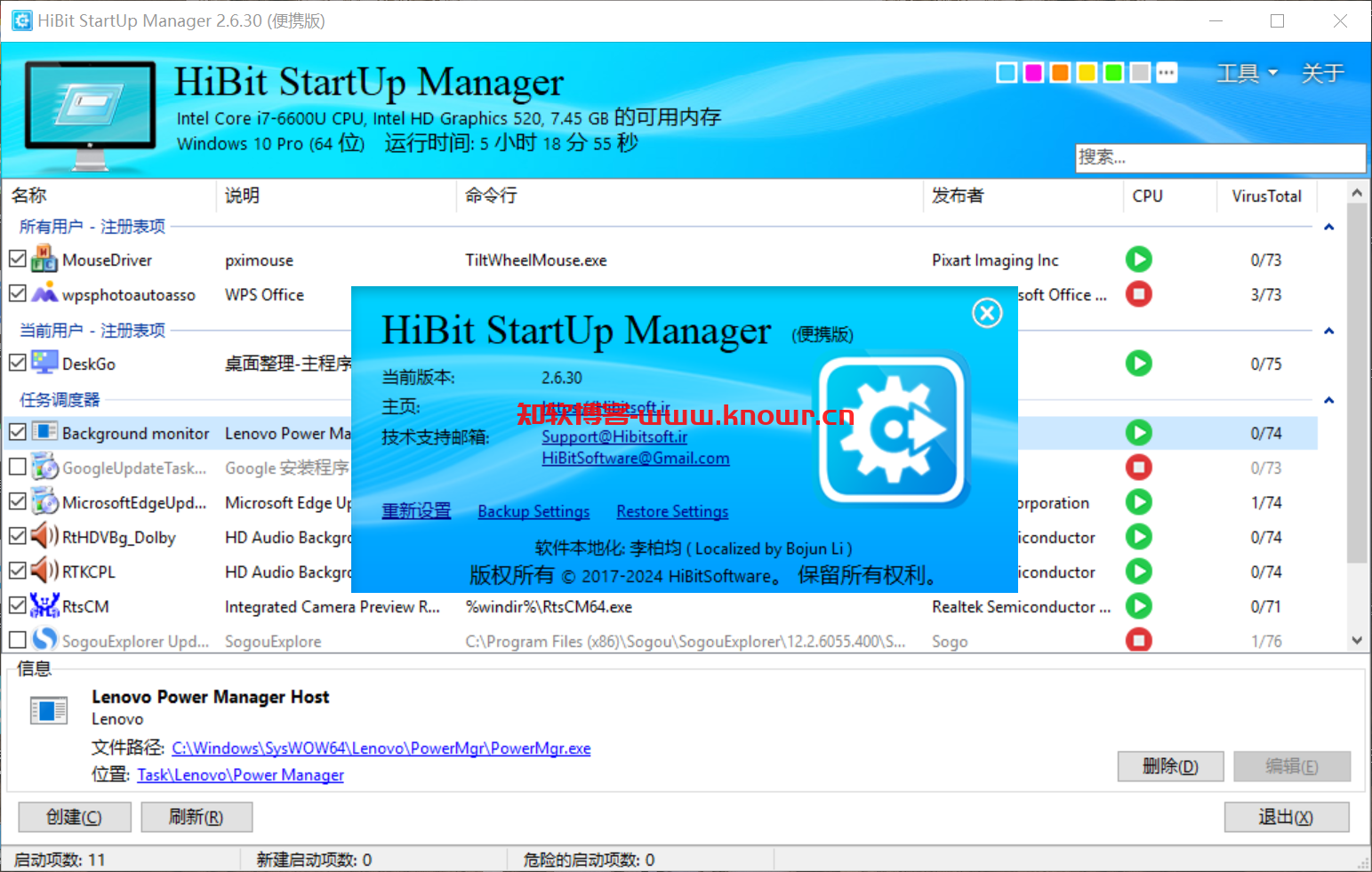1372x872 pixels.
Task: Click the RtsCM crab icon
Action: click(x=44, y=605)
